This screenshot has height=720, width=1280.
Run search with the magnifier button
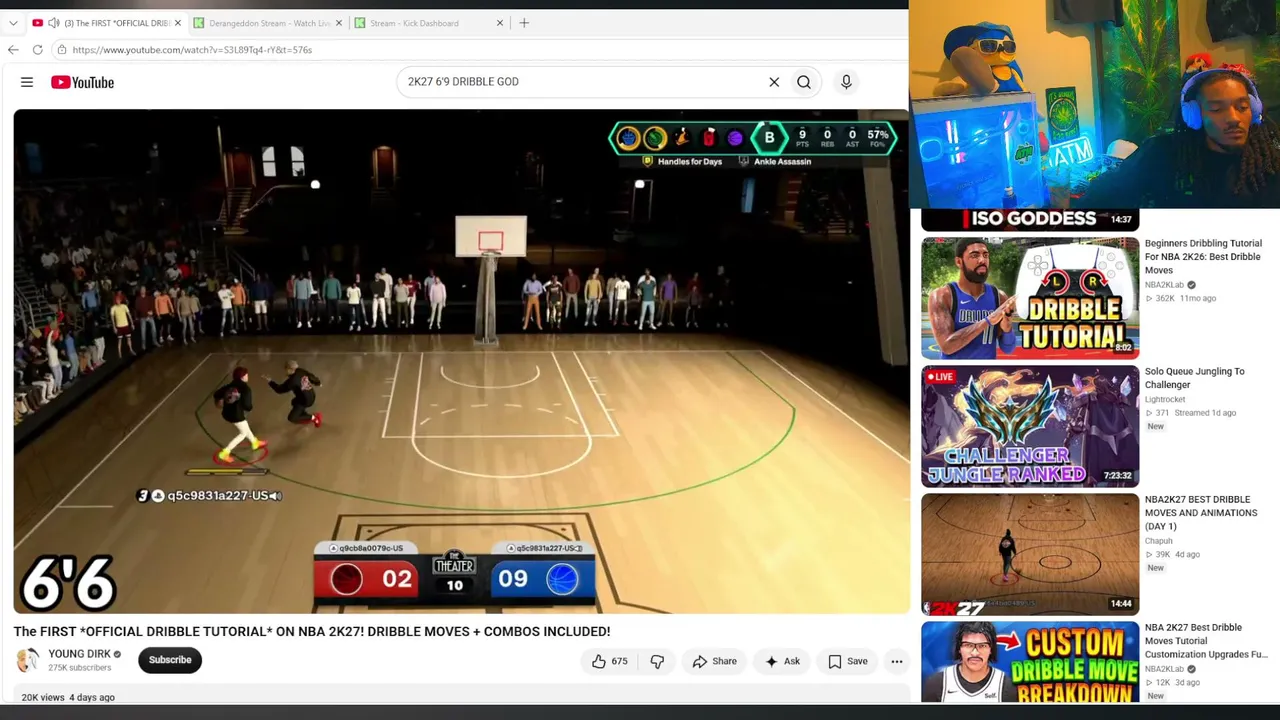[804, 82]
